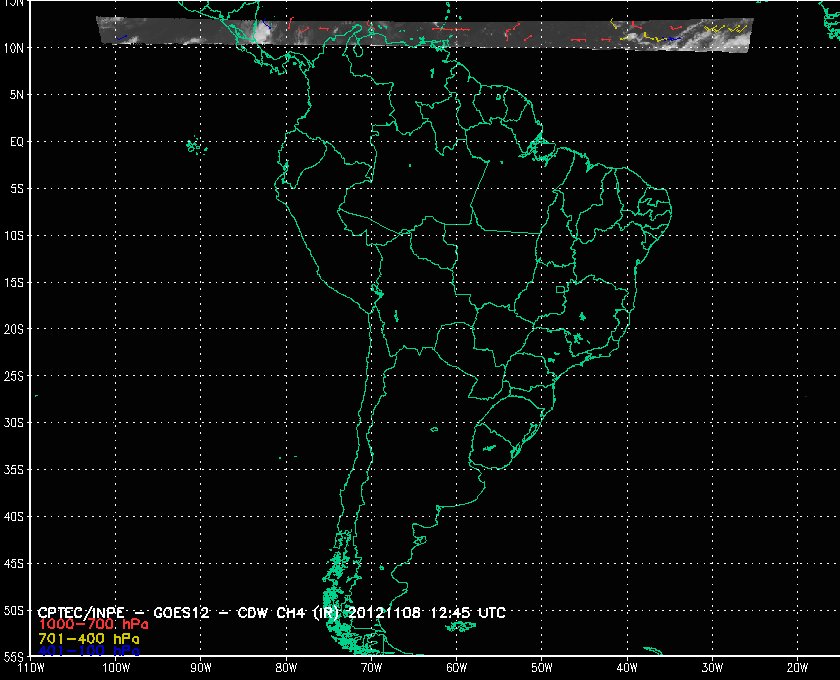Click the blue 401-100 hPa legend entry

[89, 651]
